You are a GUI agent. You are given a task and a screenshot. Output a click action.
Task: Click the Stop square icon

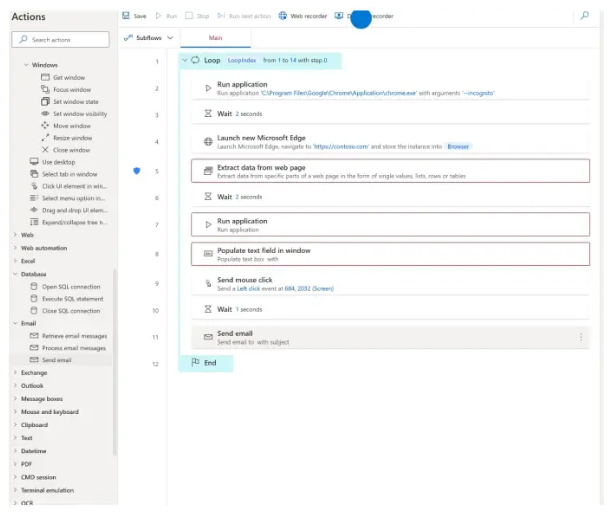coord(189,16)
